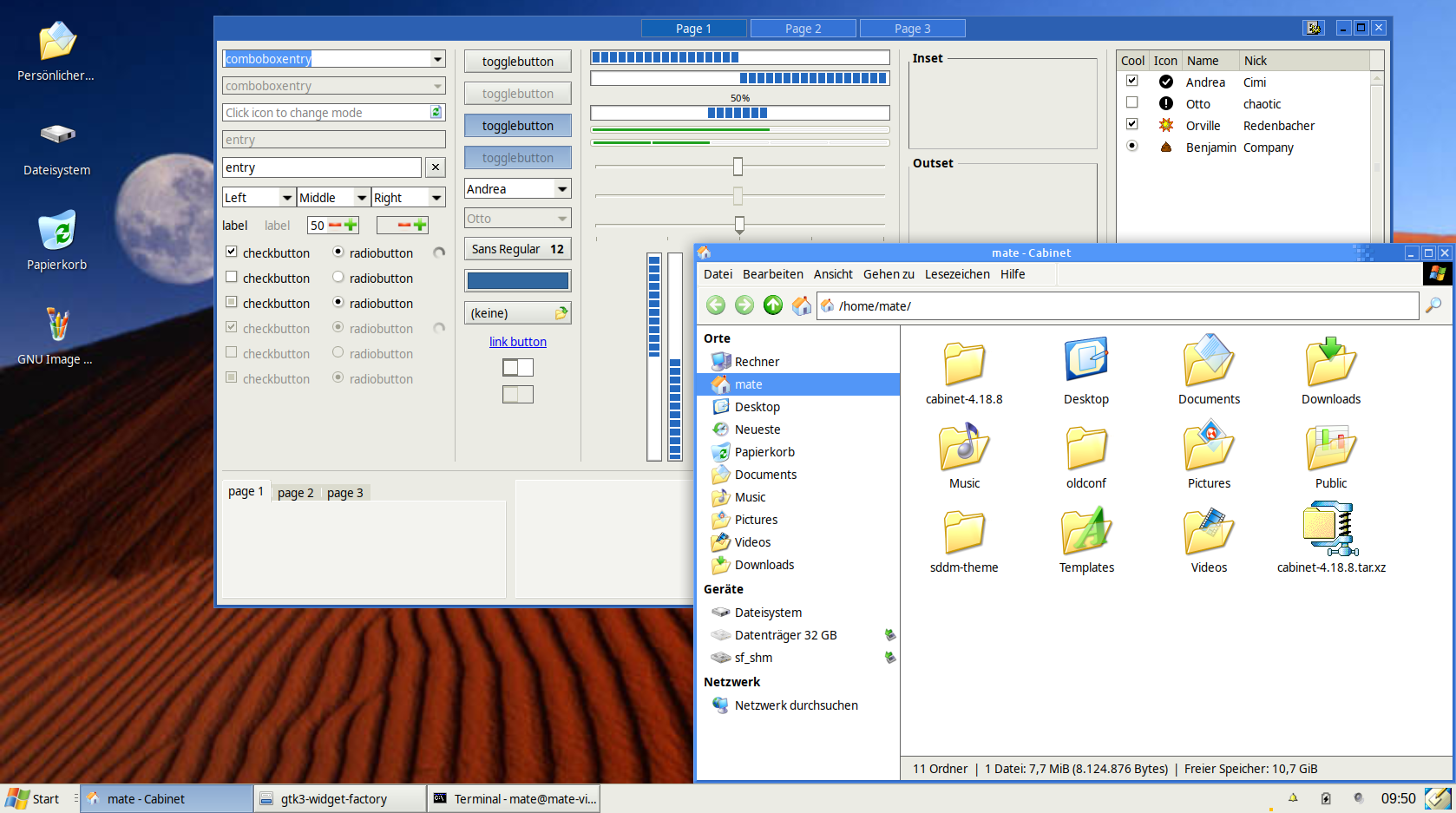Open the Lesezeichen menu in Cabinet

pos(956,274)
